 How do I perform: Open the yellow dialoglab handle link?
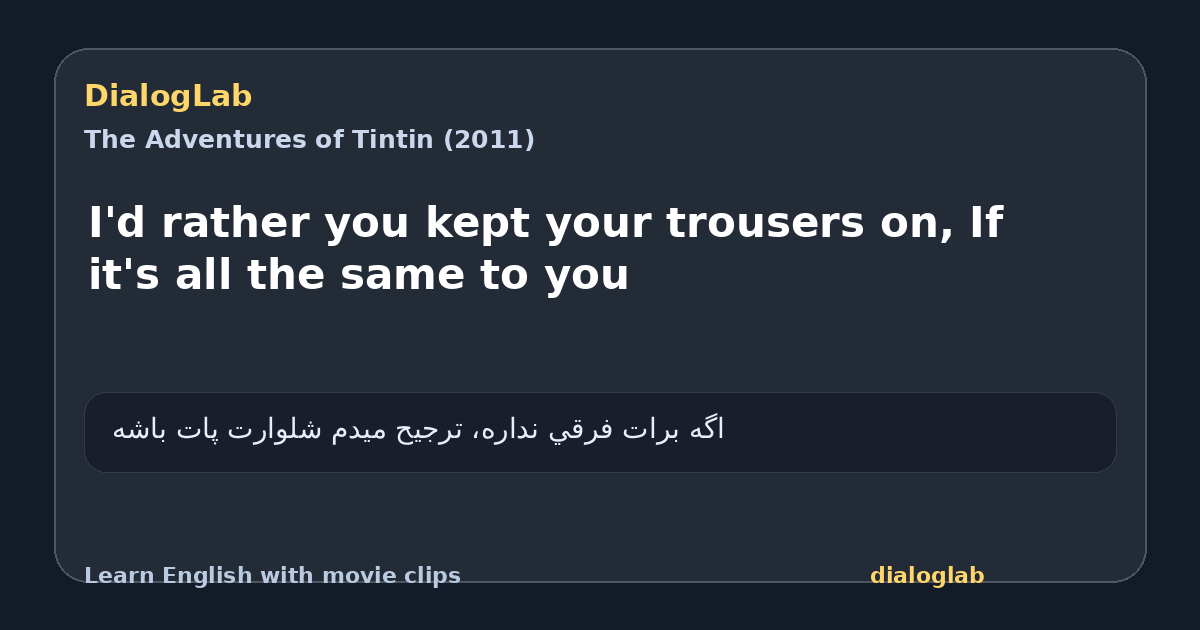click(927, 576)
